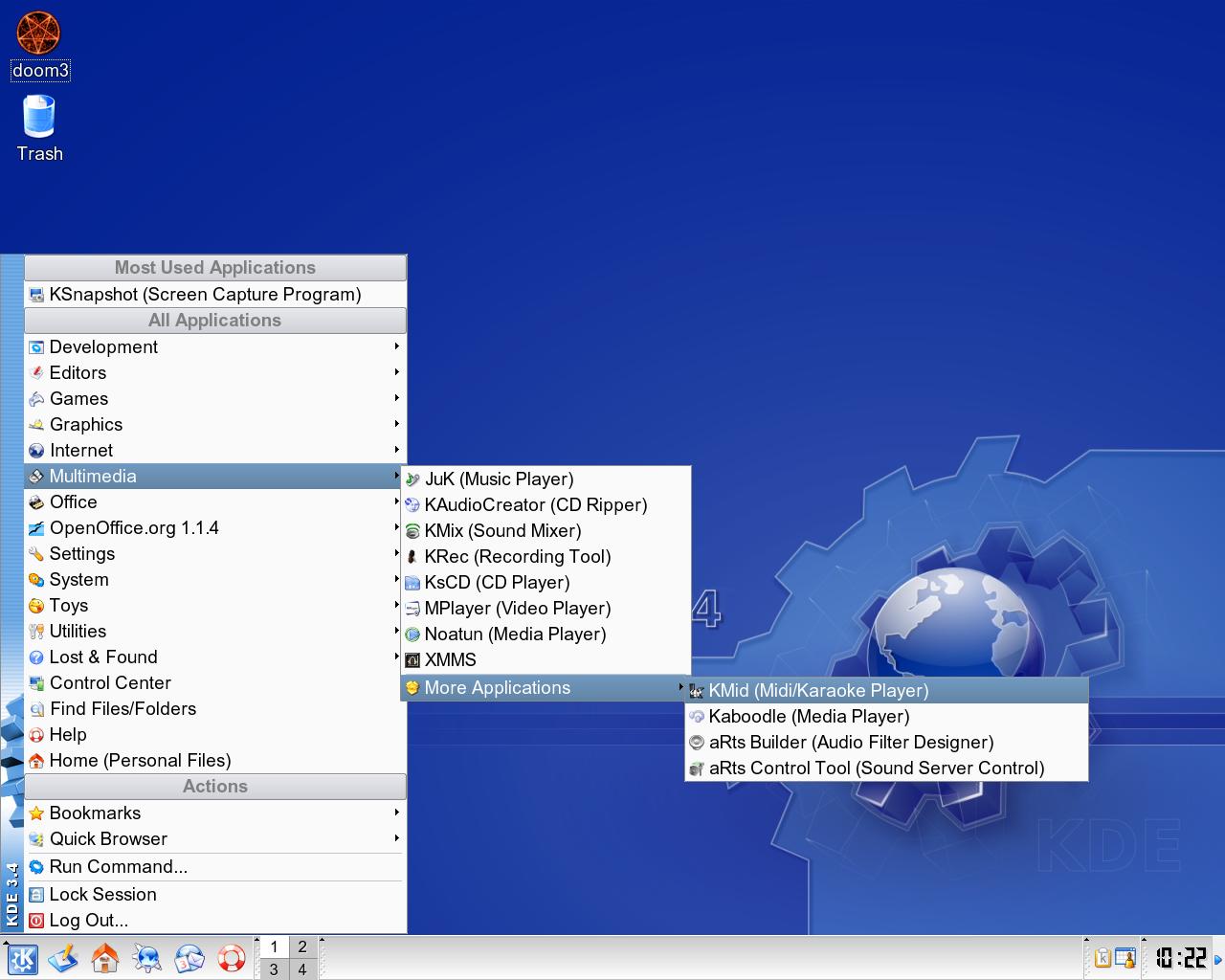The image size is (1225, 980).
Task: Choose Run Command... from the K menu
Action: [215, 867]
